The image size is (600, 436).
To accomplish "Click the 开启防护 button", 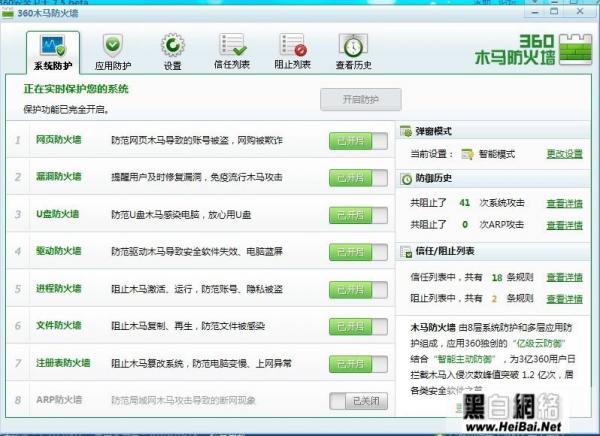I will click(x=360, y=99).
